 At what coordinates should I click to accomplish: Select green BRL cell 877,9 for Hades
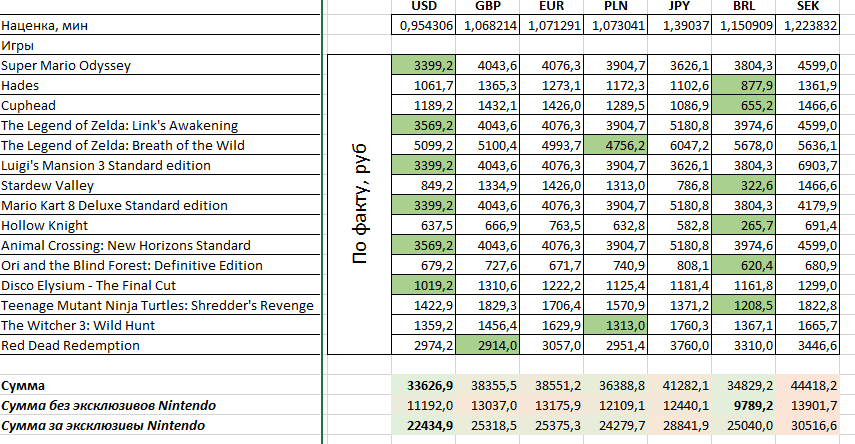click(744, 85)
